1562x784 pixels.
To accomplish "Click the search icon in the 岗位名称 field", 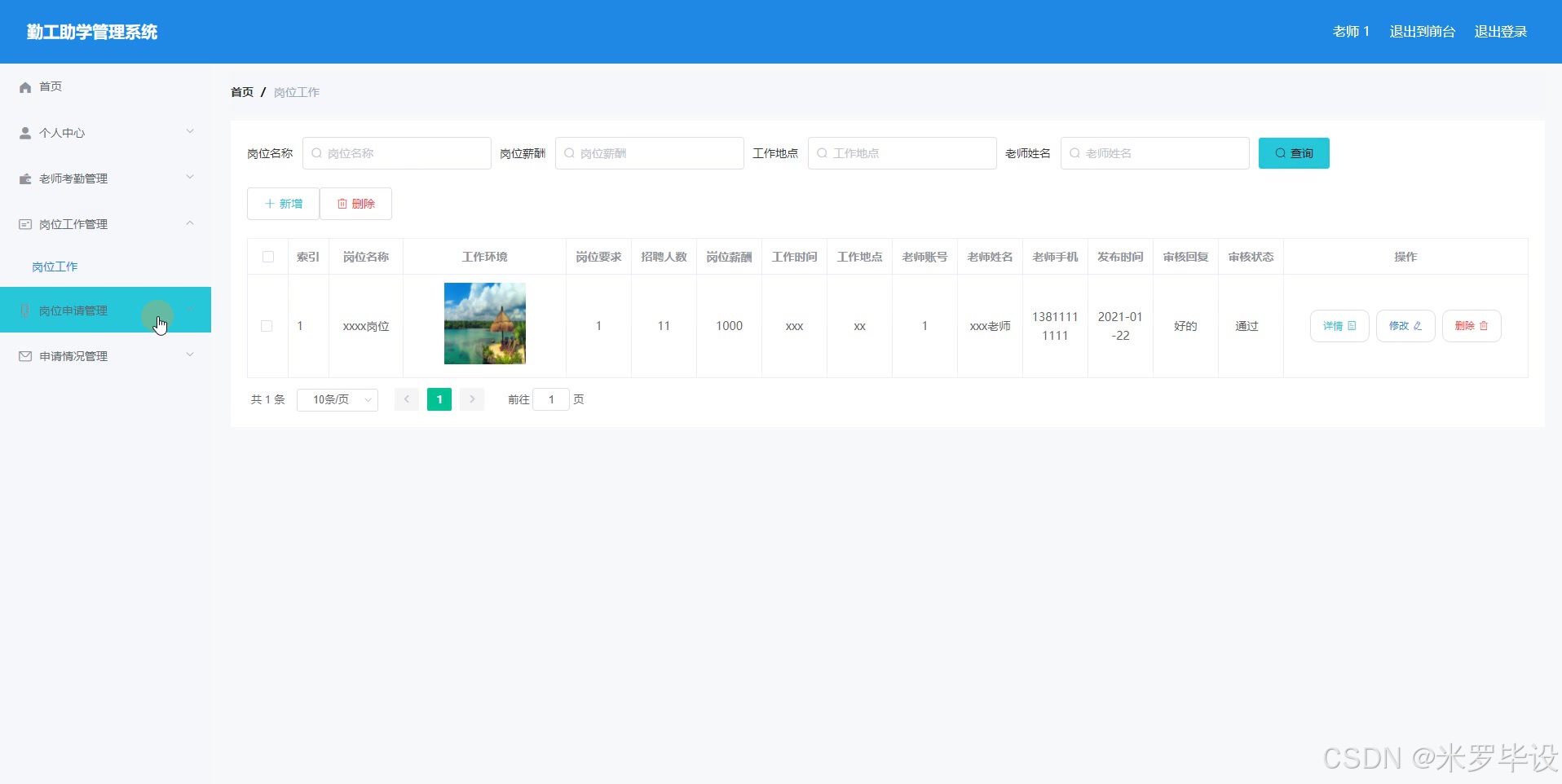I will 316,153.
